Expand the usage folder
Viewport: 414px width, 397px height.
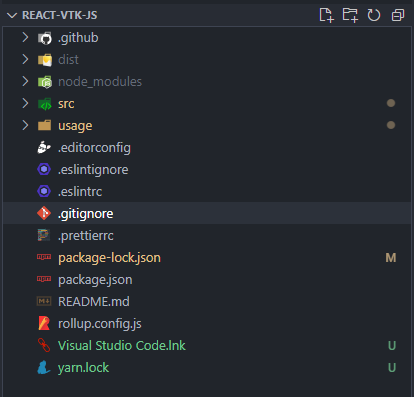207,125
